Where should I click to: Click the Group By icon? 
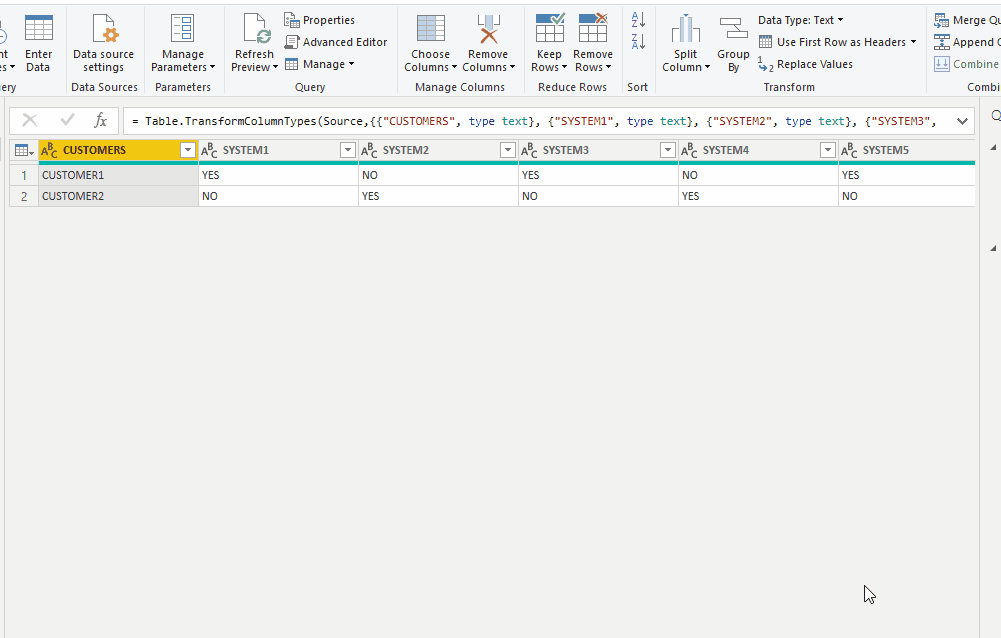733,29
